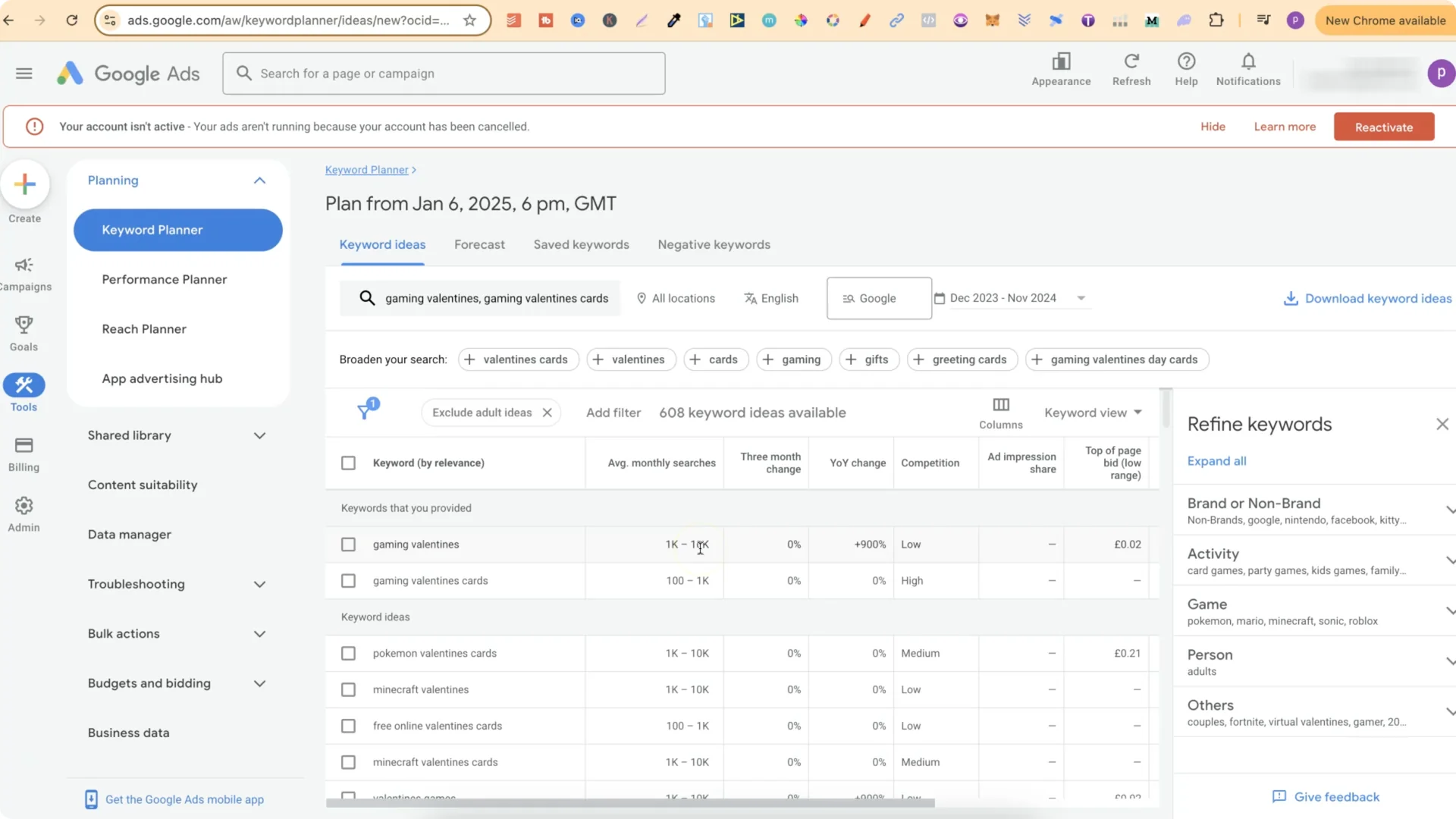Open the Help icon
Screen dimensions: 1456x819
[x=1186, y=61]
